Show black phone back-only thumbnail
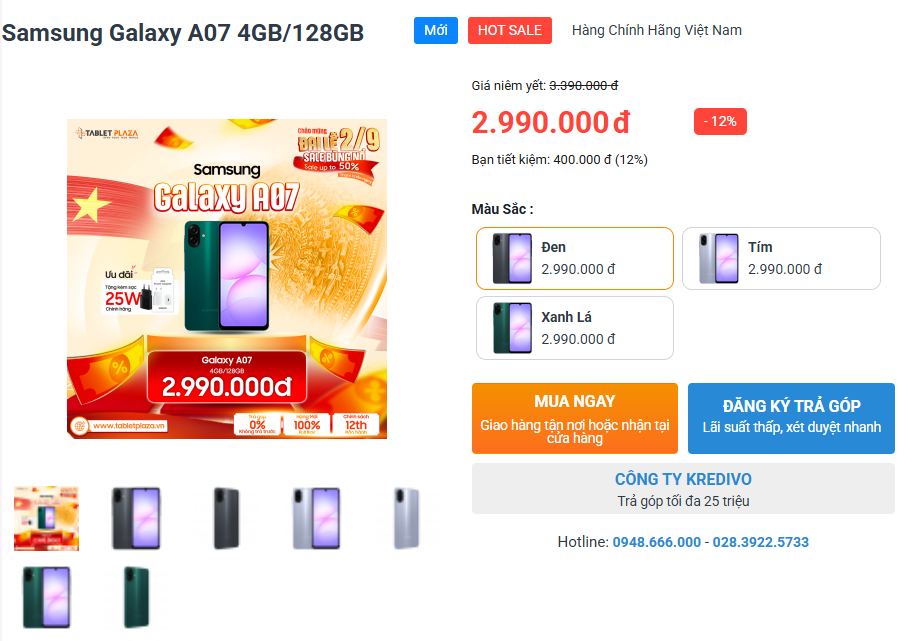This screenshot has height=641, width=906. pyautogui.click(x=226, y=518)
